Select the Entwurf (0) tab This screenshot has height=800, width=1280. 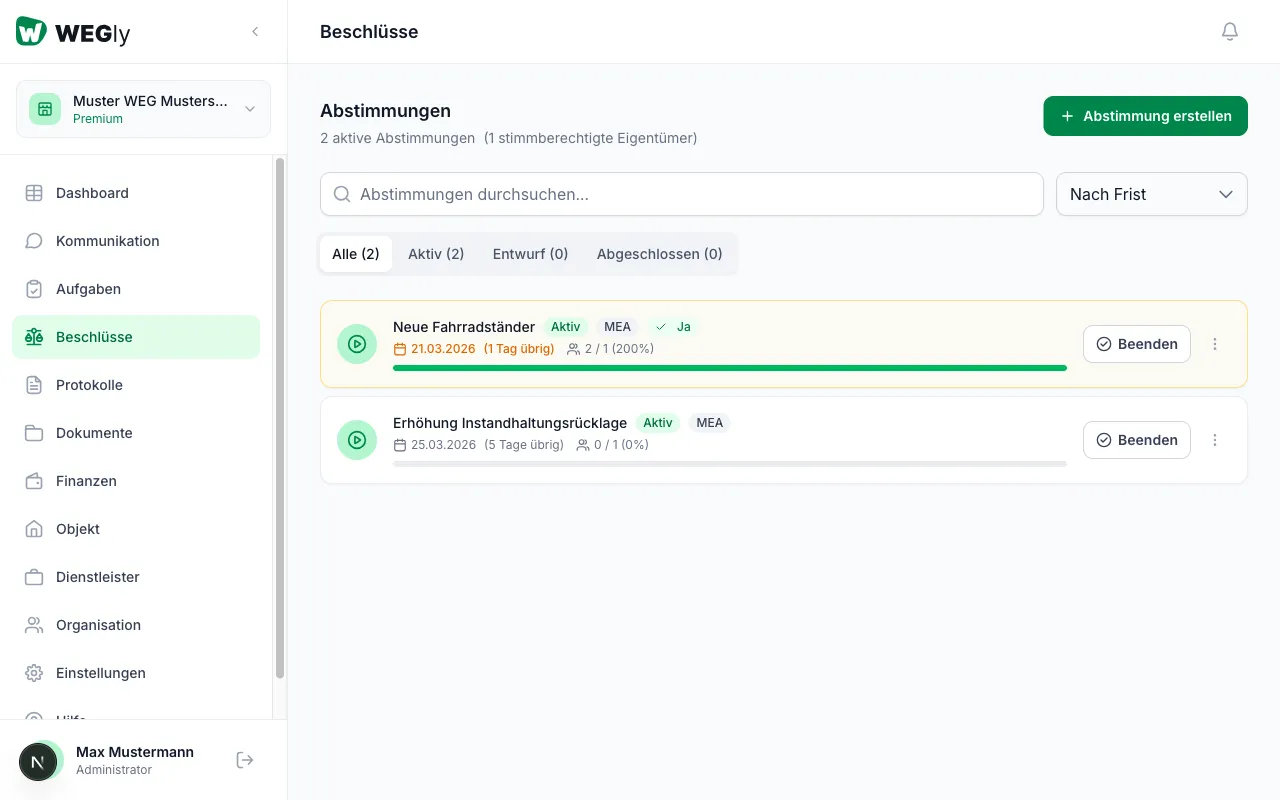[x=531, y=254]
